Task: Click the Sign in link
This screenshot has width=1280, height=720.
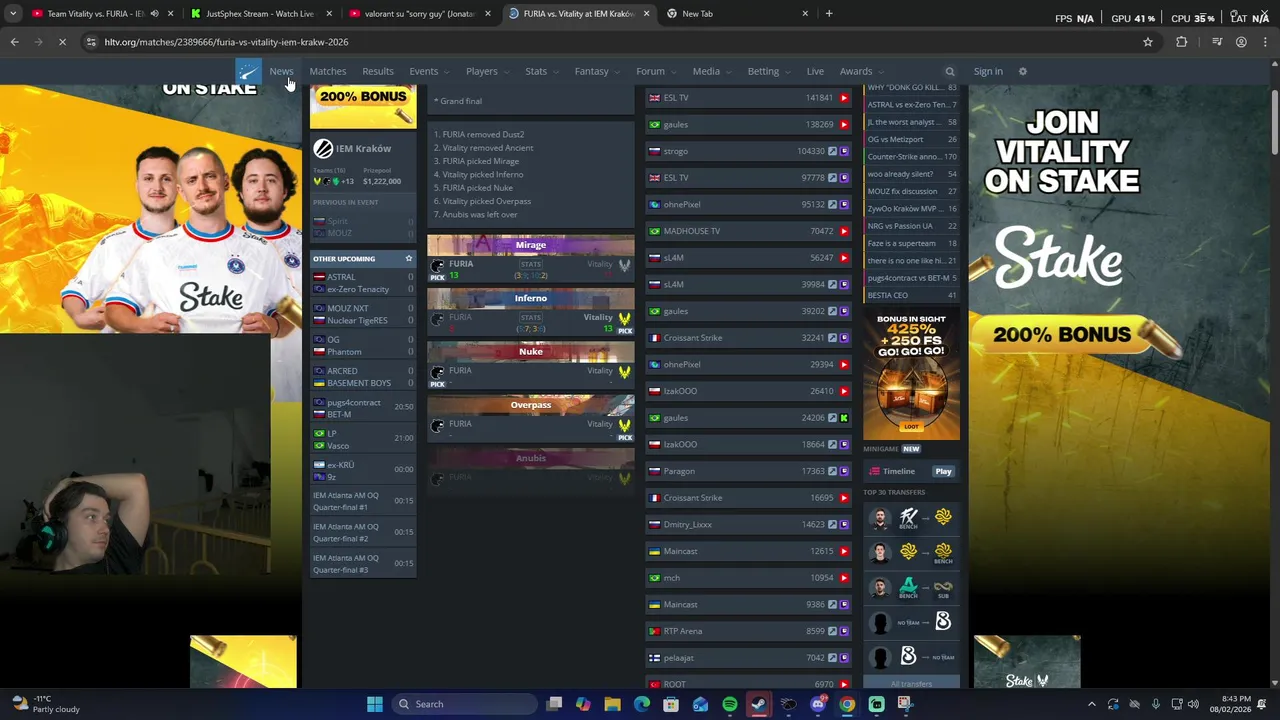Action: tap(987, 72)
